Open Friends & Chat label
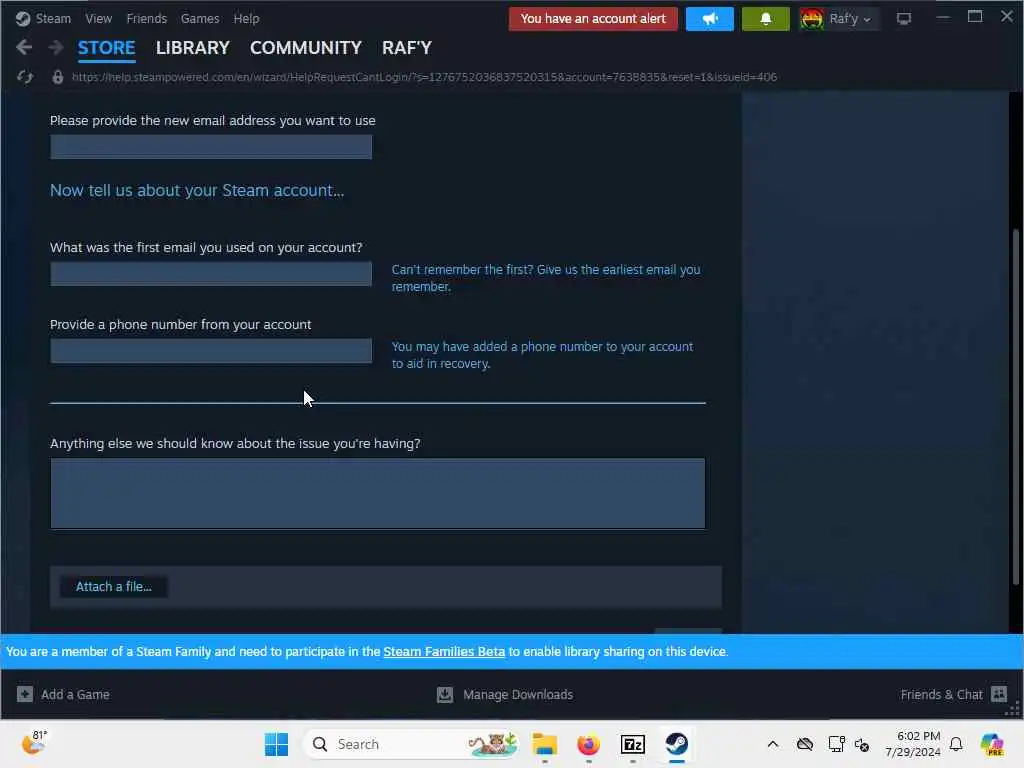 pos(941,694)
